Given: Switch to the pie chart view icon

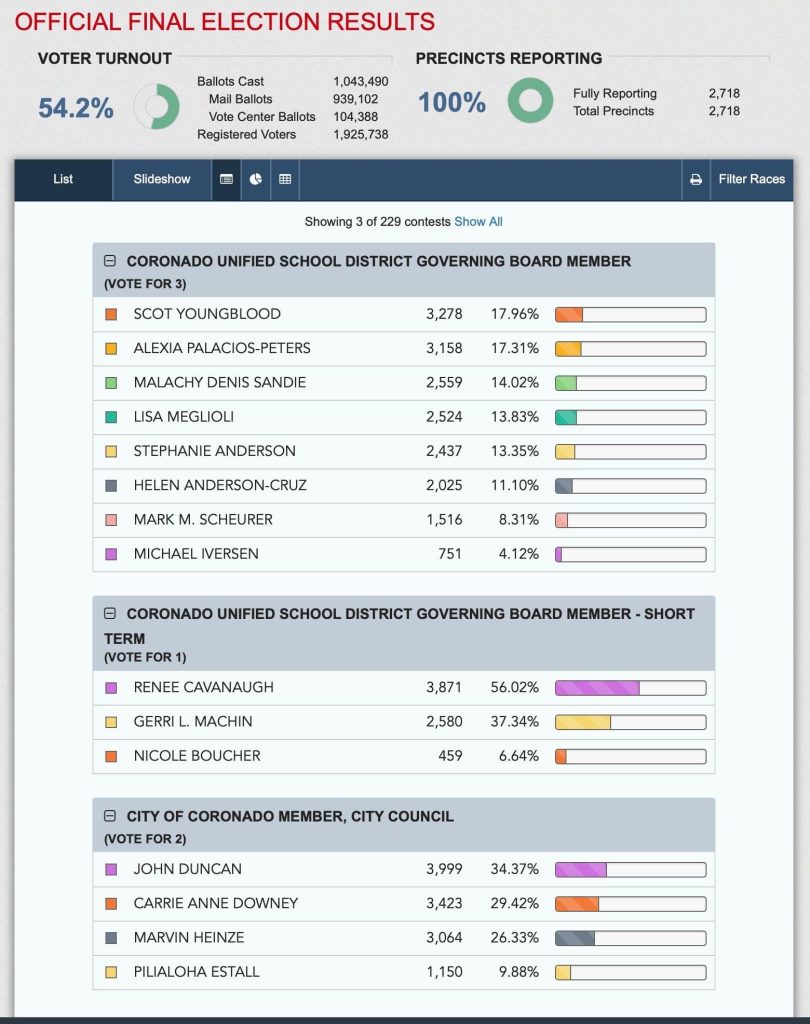Looking at the screenshot, I should tap(256, 179).
